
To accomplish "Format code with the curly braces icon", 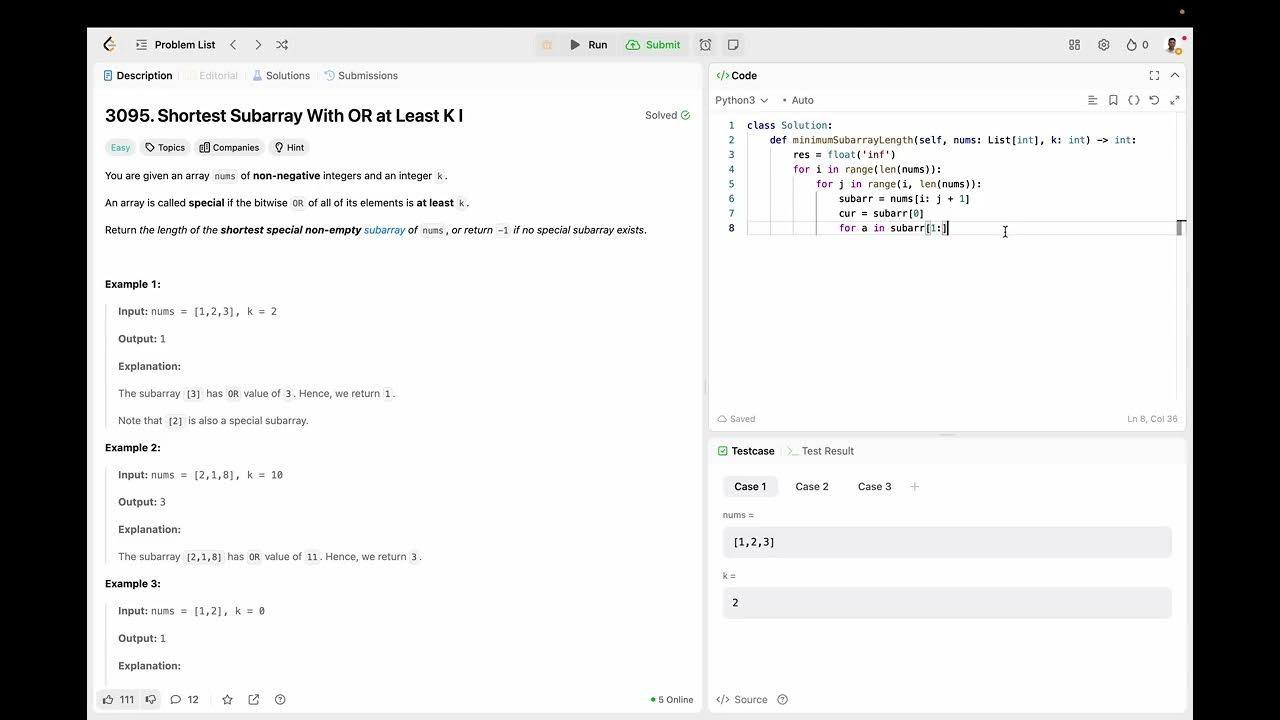I will [x=1133, y=100].
